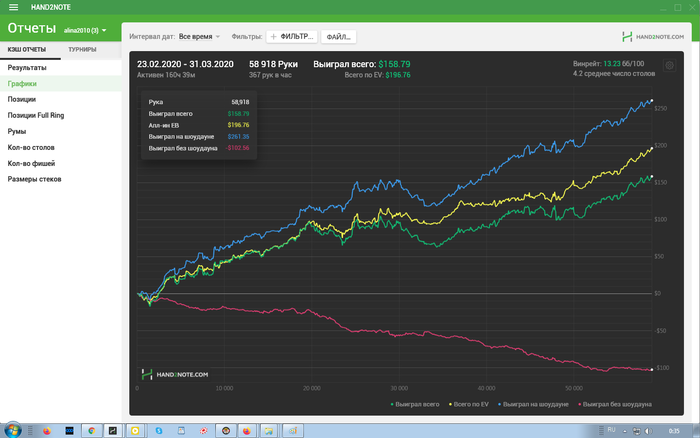Viewport: 700px width, 438px height.
Task: Click the yellow EV line endpoint marker
Action: pos(652,148)
